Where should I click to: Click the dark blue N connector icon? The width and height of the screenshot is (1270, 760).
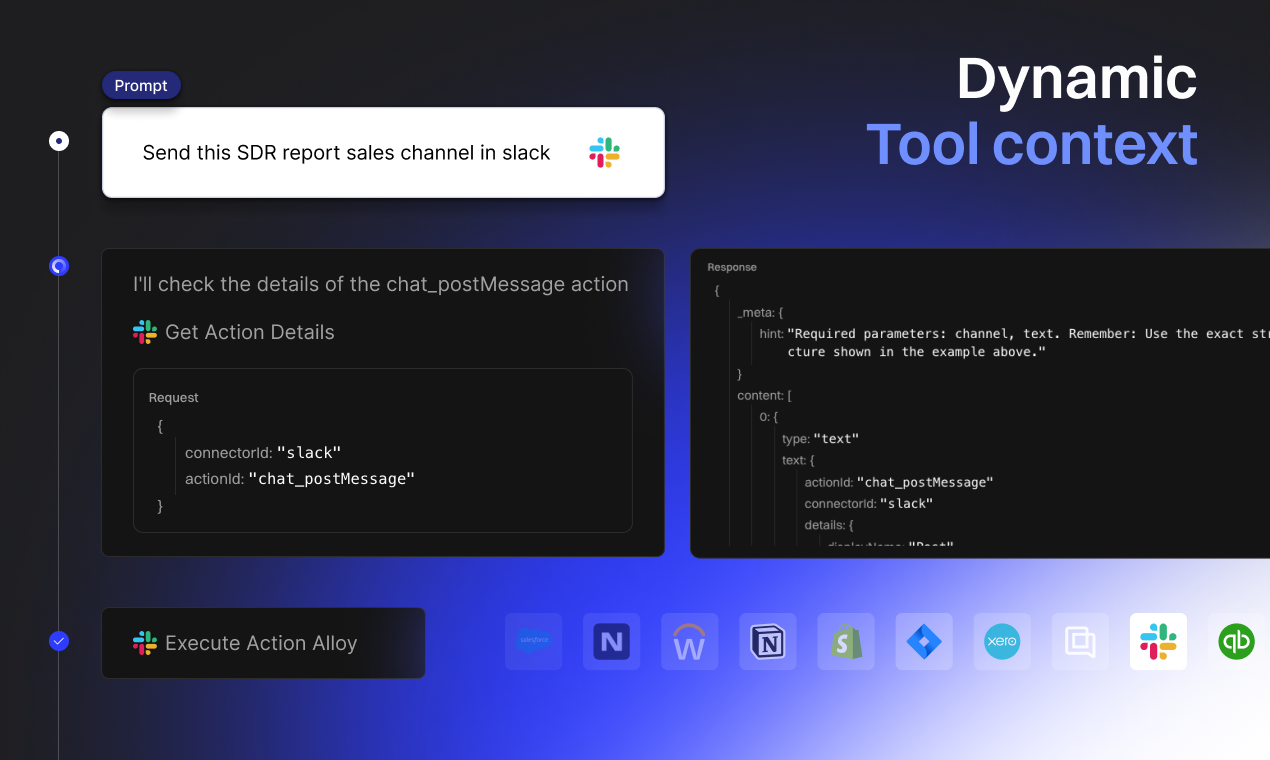tap(611, 642)
